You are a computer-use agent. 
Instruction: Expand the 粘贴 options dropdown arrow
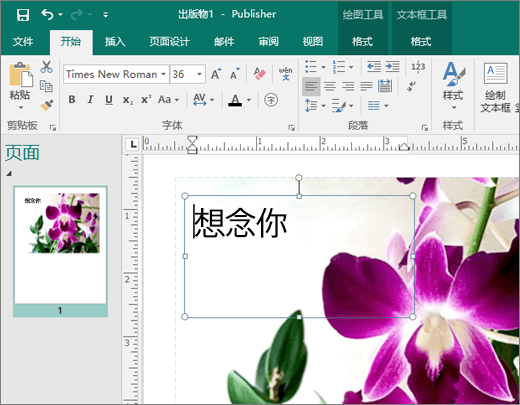(x=21, y=107)
